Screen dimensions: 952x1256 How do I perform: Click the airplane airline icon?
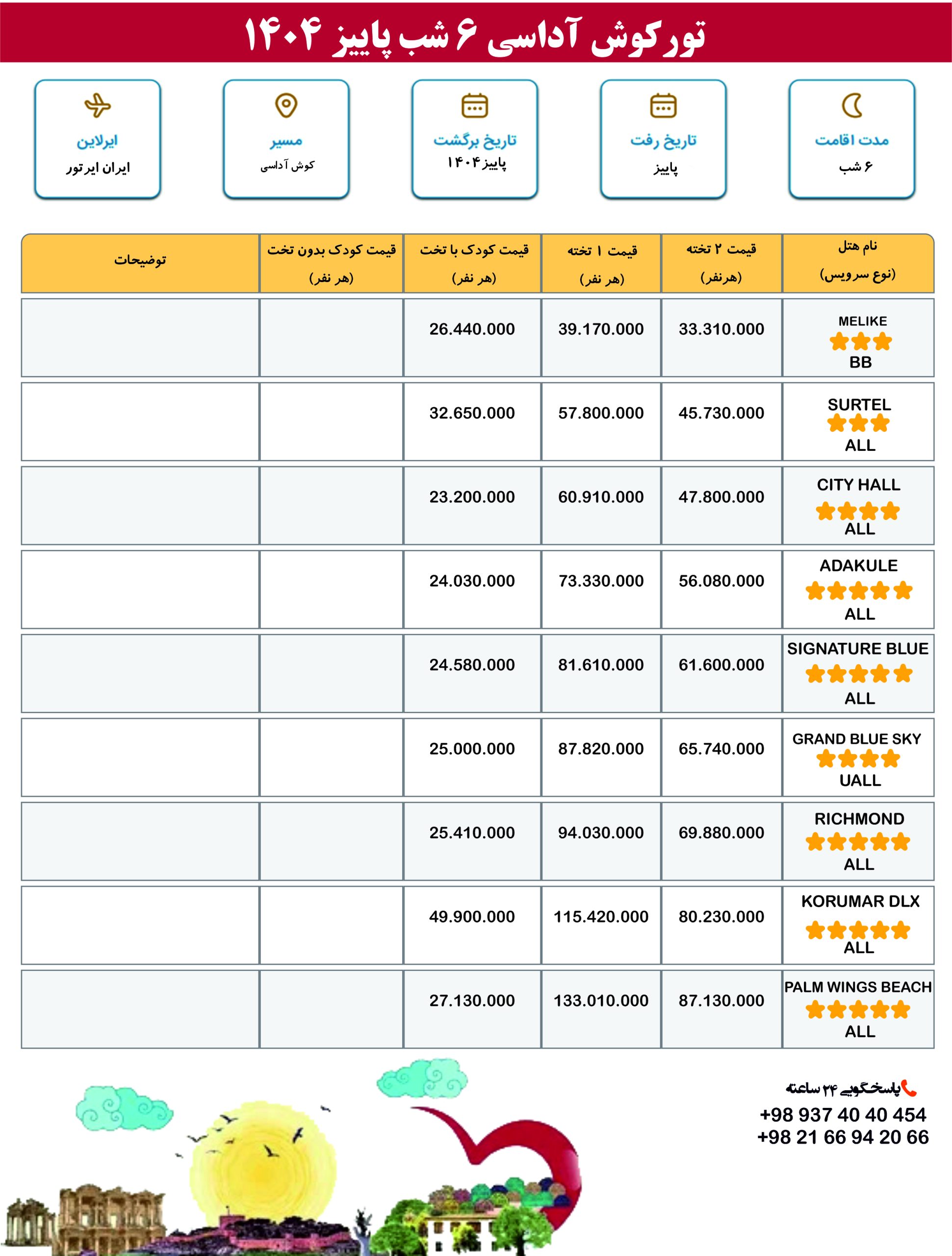click(97, 105)
